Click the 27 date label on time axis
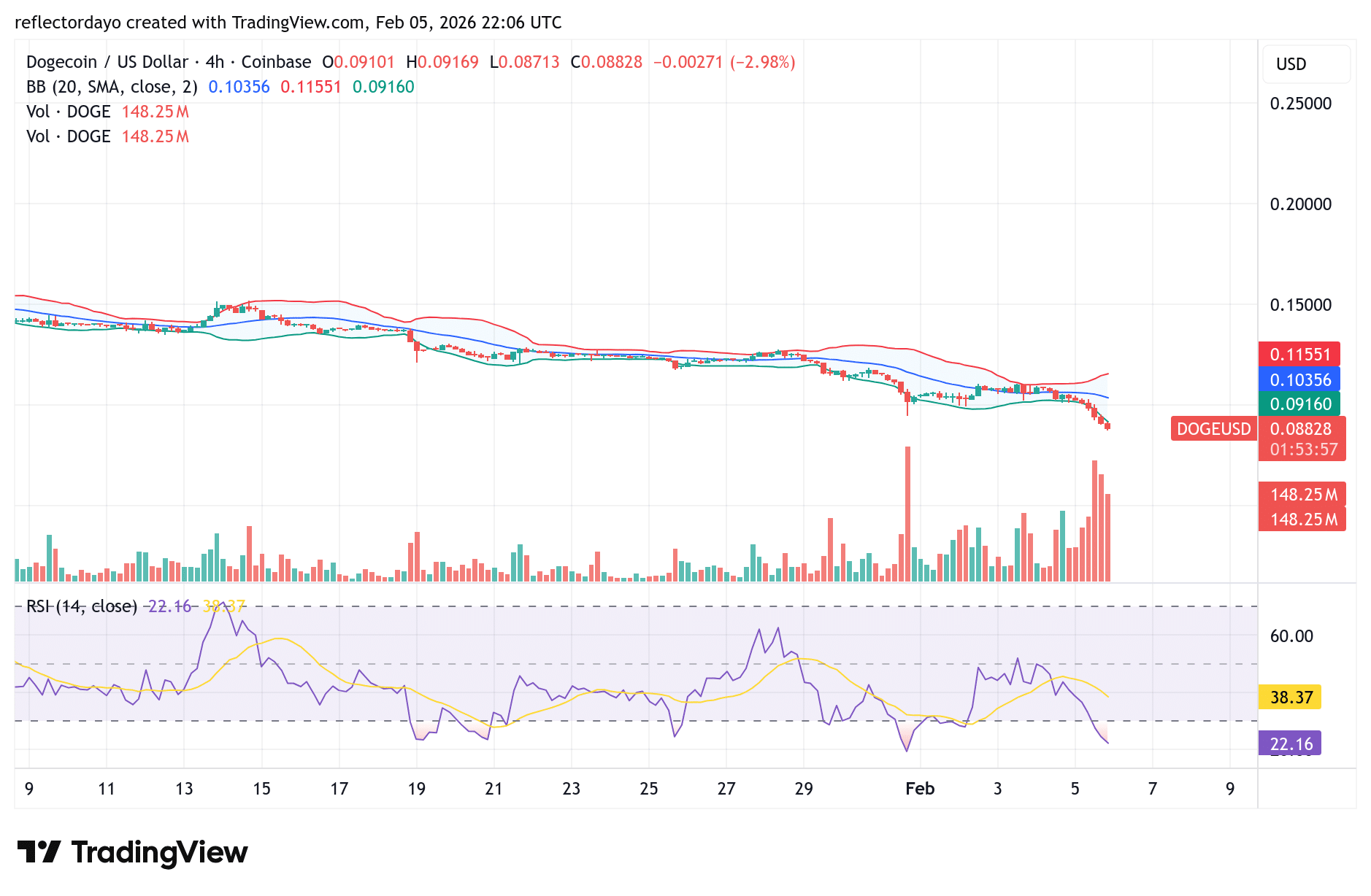The image size is (1371, 896). pos(726,789)
